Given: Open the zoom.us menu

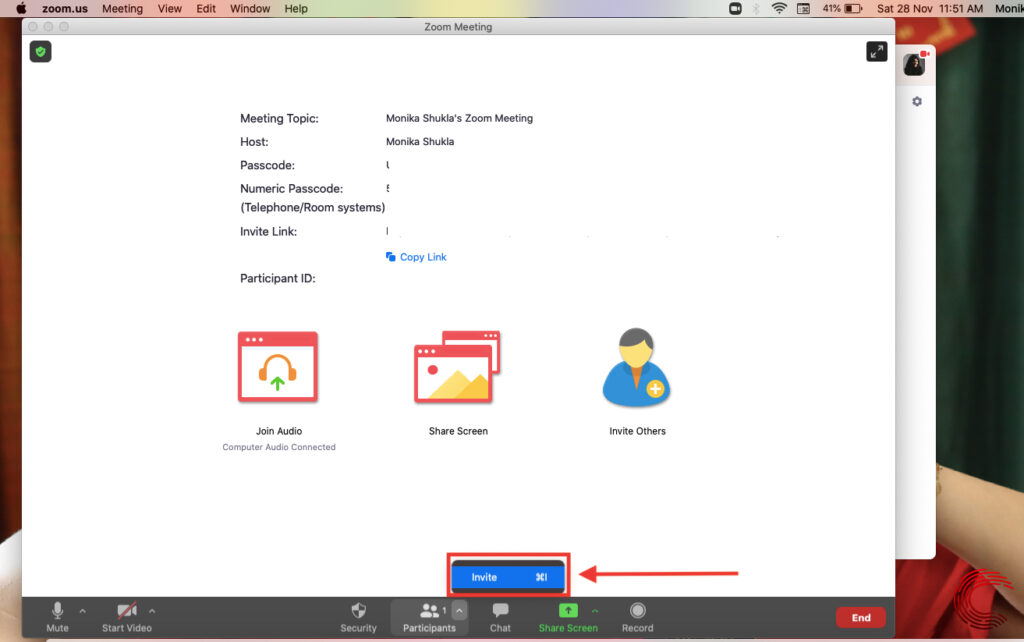Looking at the screenshot, I should click(x=65, y=8).
